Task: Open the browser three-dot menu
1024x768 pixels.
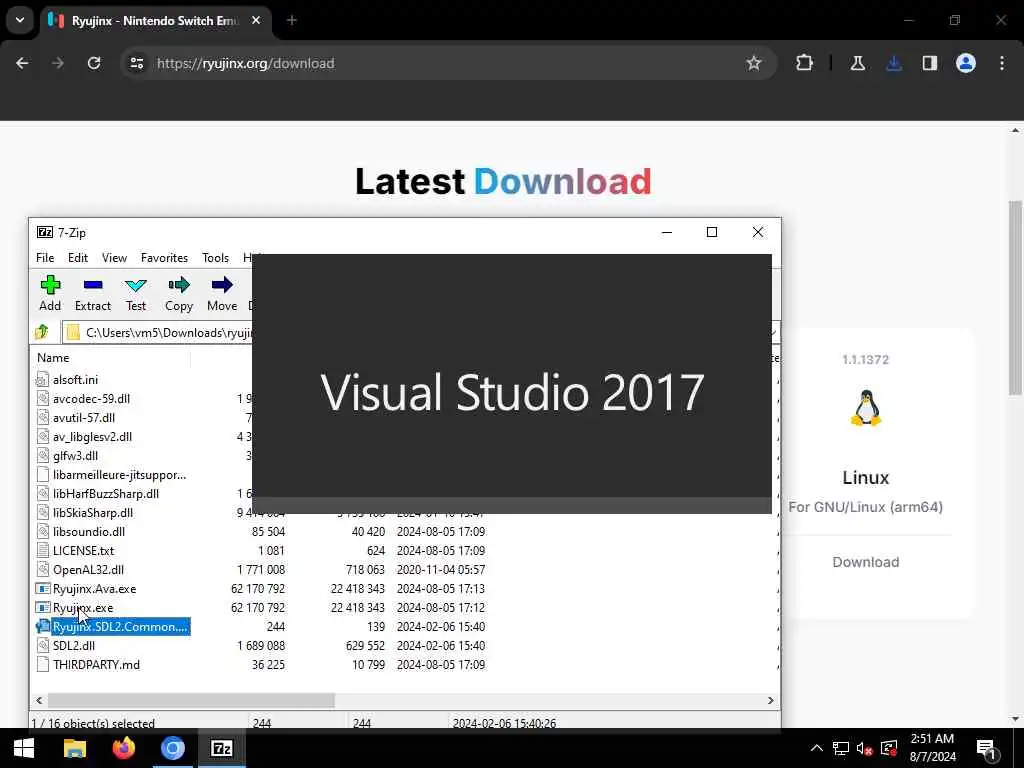Action: [x=1002, y=63]
